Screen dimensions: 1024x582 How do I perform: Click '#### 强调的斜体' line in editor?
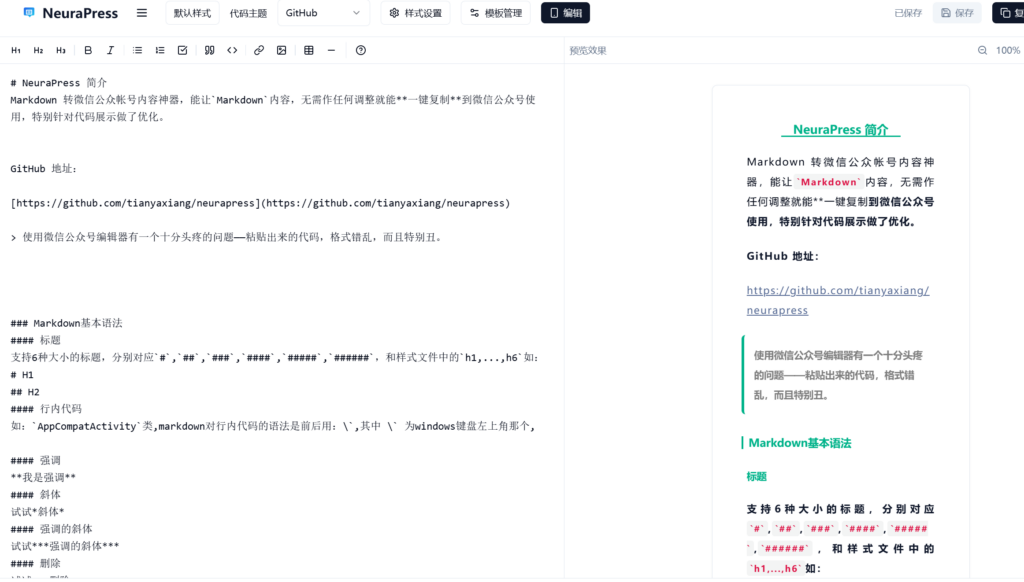tap(52, 528)
